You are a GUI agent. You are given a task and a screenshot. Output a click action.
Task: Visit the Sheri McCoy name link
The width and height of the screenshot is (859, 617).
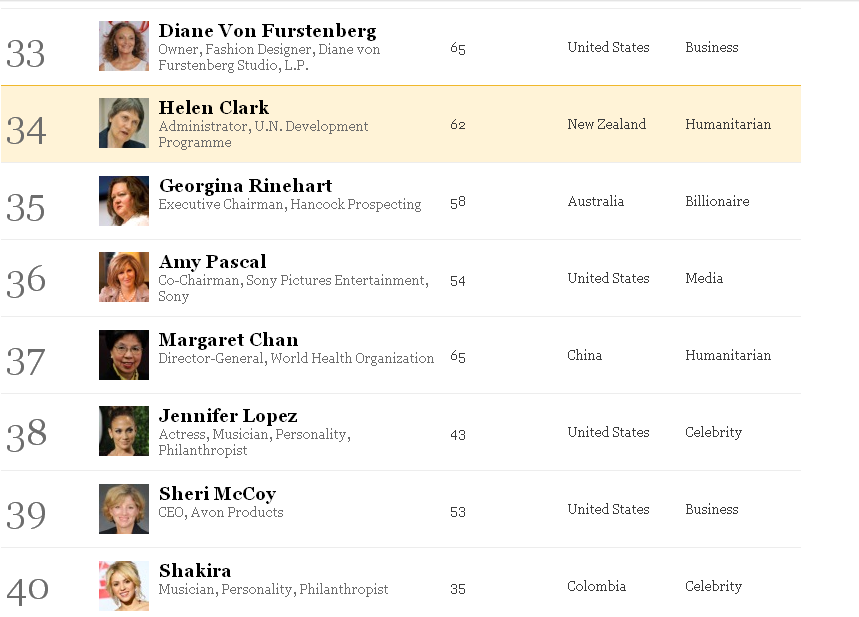[x=217, y=494]
